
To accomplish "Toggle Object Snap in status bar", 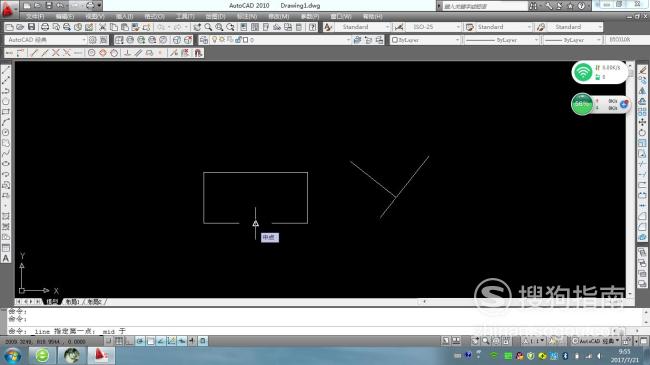I will 150,341.
